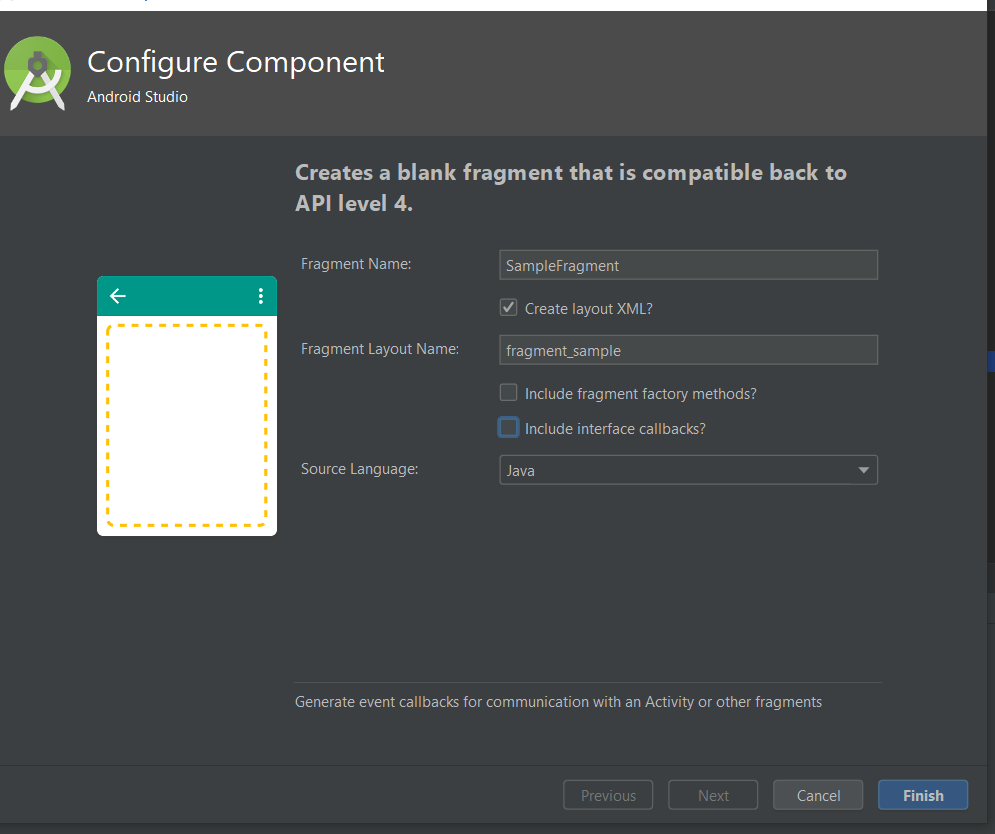This screenshot has height=834, width=995.
Task: Click the dashed fragment placeholder in preview
Action: 187,425
